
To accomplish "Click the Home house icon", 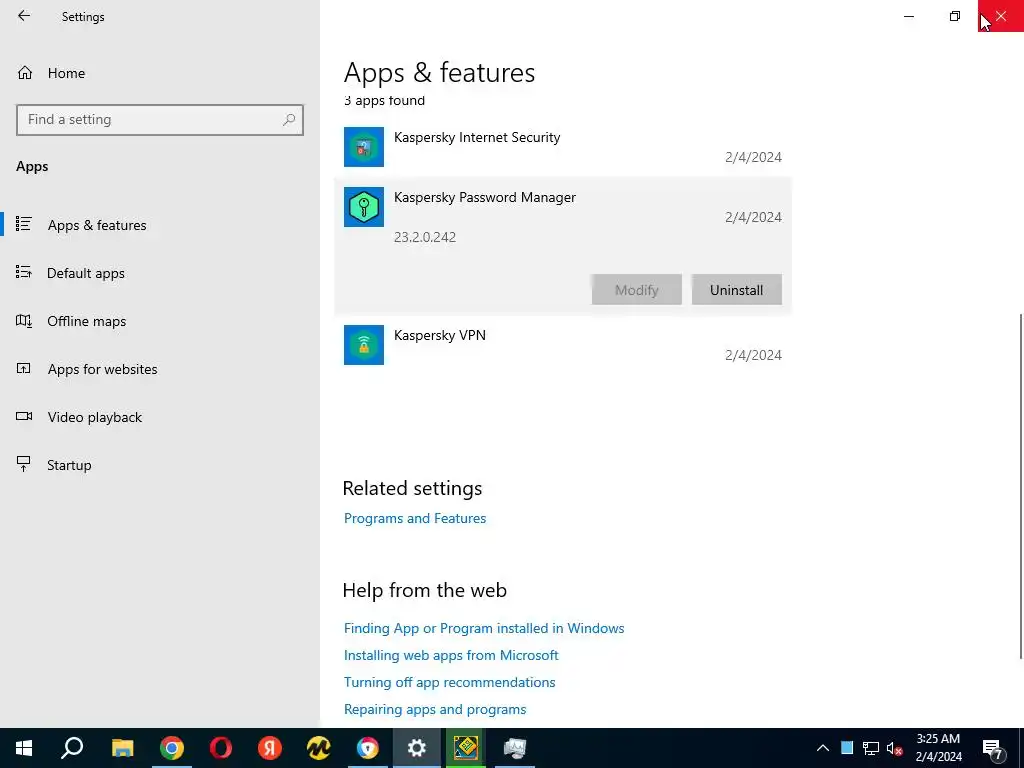I will (x=25, y=72).
